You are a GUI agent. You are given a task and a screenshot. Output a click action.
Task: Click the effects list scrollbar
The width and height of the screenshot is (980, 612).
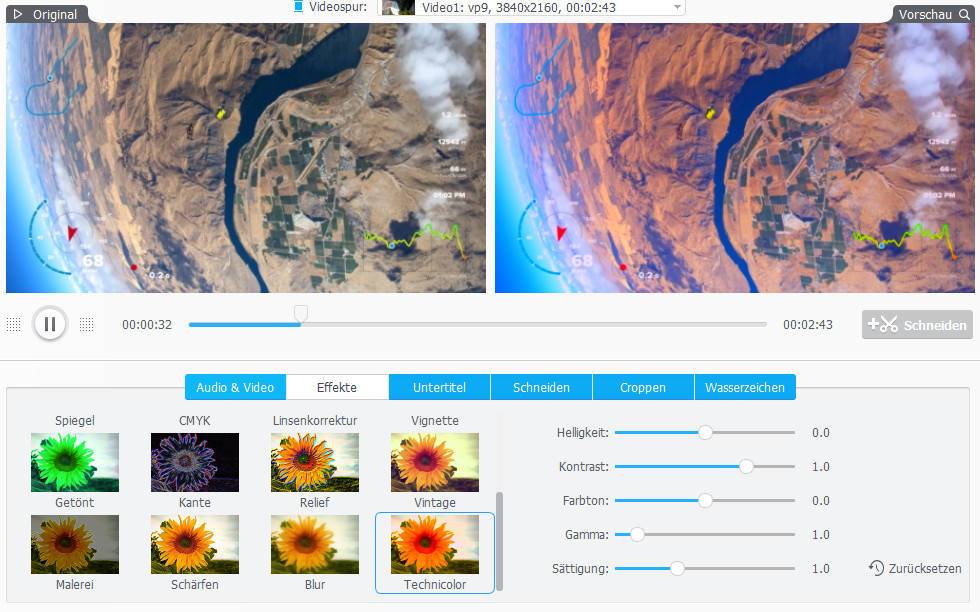(499, 541)
